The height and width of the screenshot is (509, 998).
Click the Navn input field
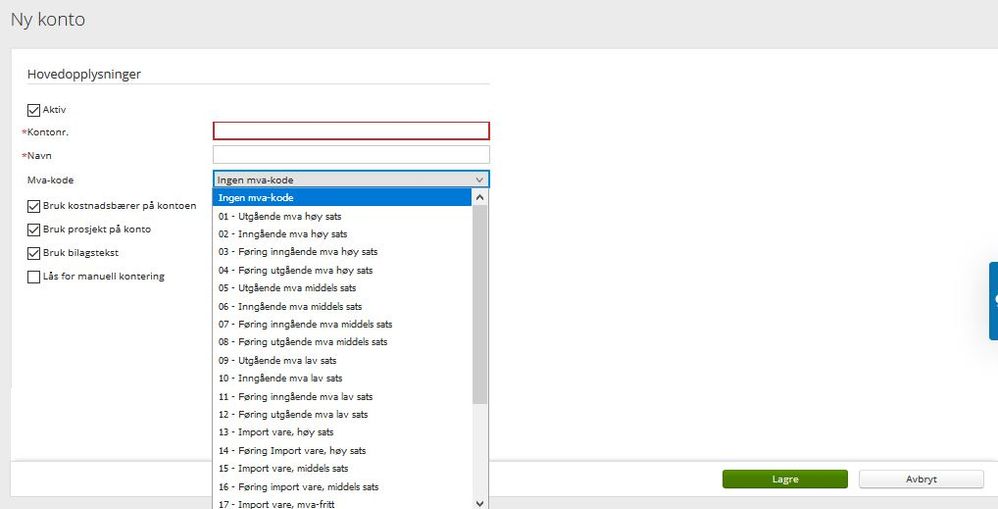click(351, 155)
